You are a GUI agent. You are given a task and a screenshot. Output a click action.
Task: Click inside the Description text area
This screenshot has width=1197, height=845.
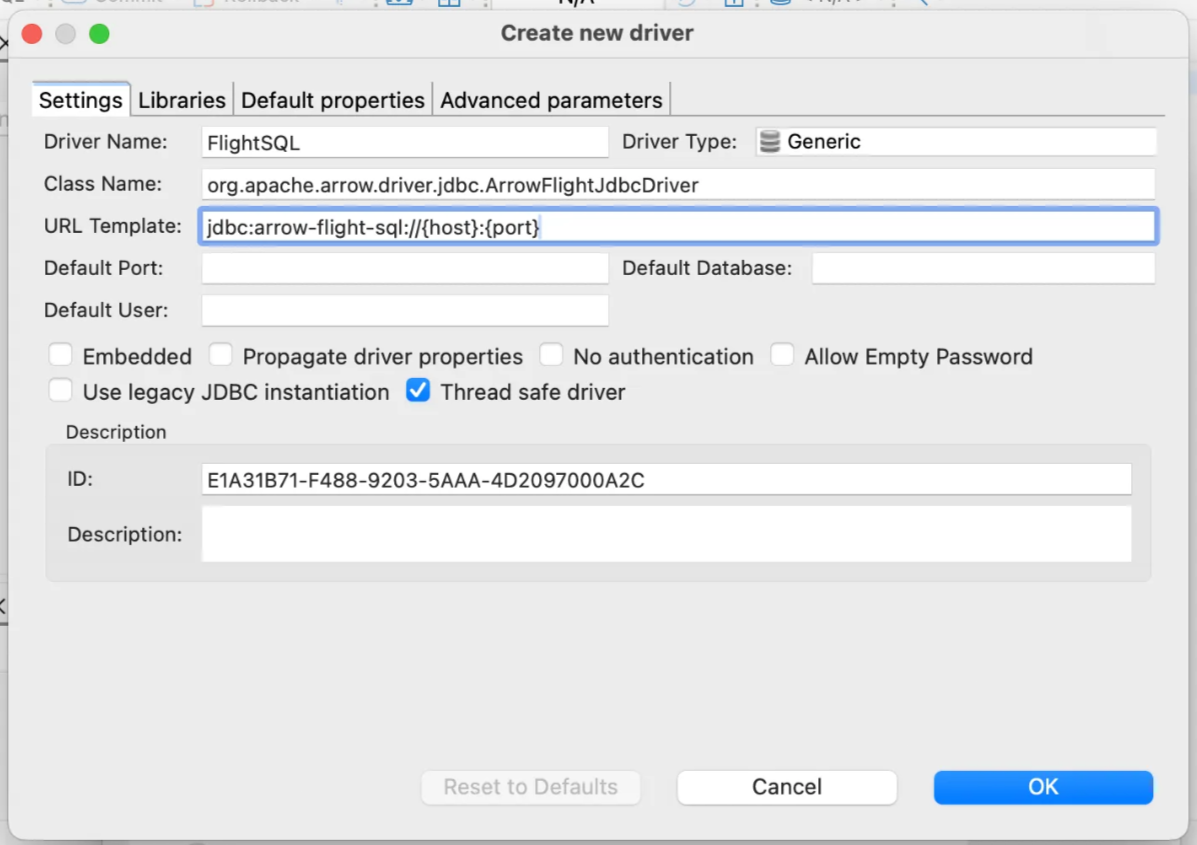pyautogui.click(x=666, y=534)
